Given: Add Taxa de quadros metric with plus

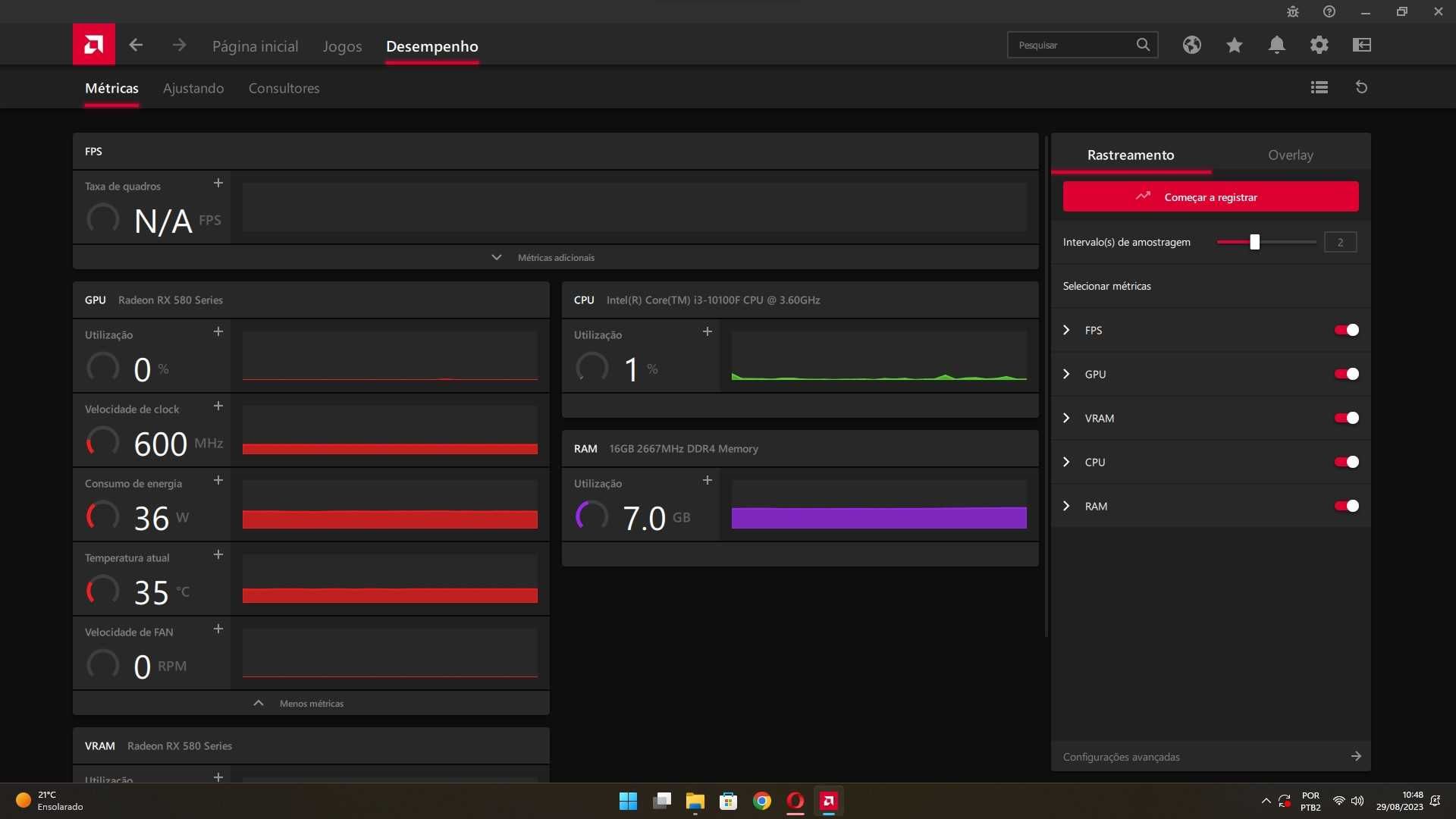Looking at the screenshot, I should [218, 183].
